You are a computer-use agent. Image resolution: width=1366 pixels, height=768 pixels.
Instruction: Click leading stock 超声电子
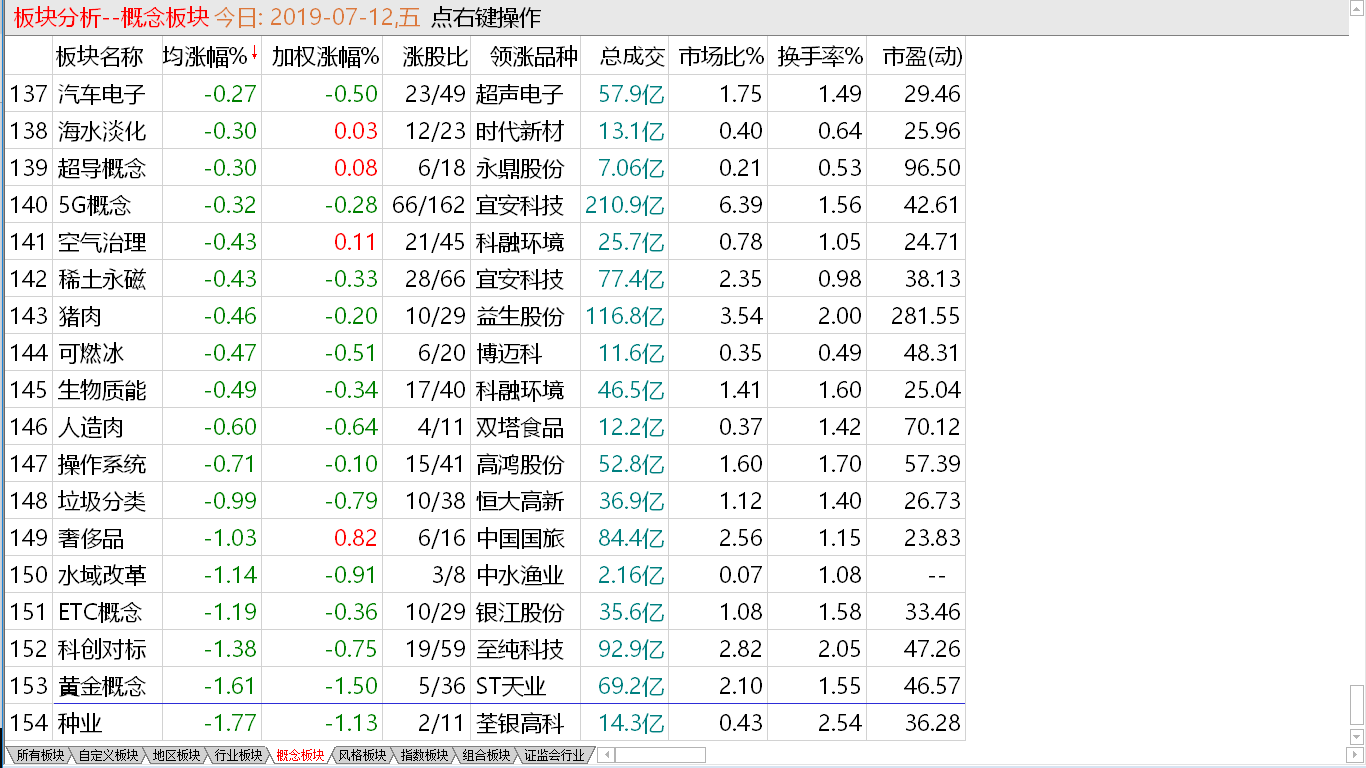[x=520, y=94]
